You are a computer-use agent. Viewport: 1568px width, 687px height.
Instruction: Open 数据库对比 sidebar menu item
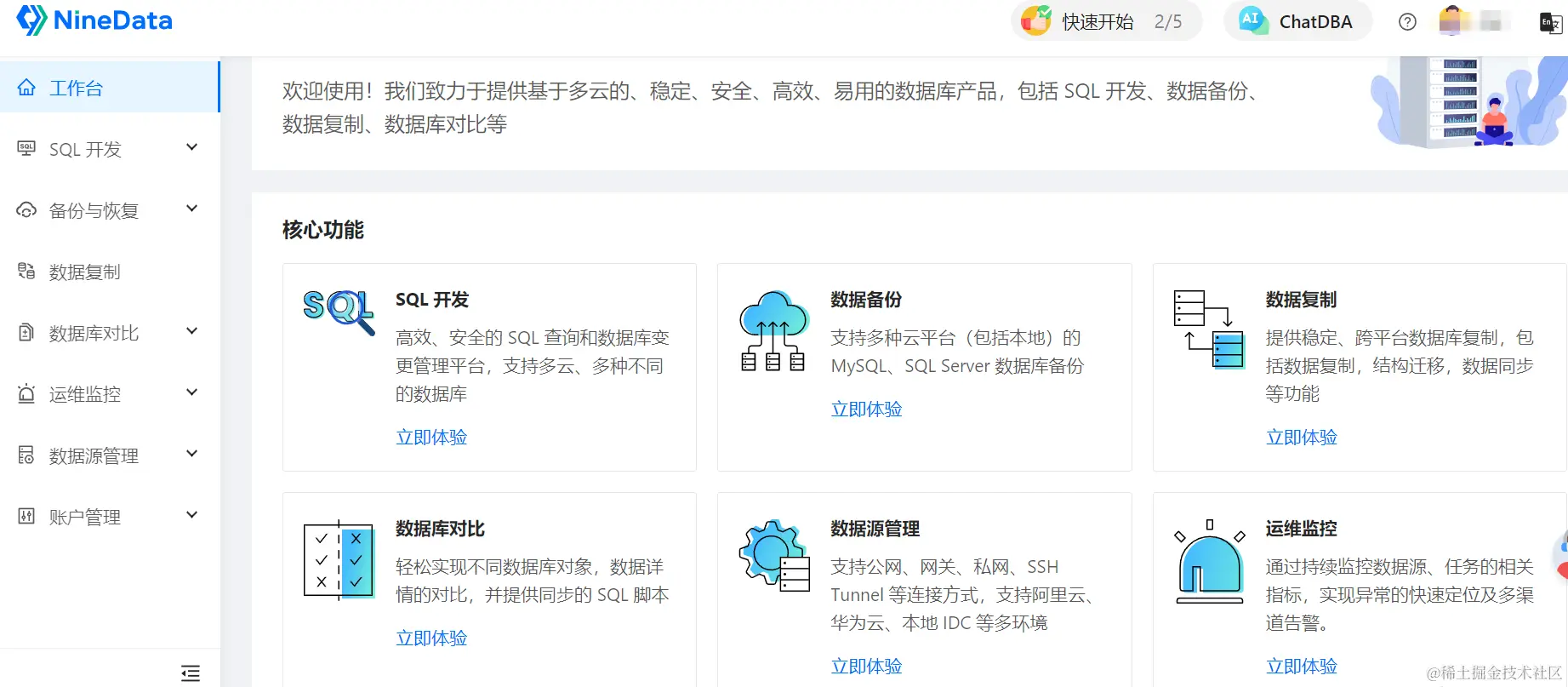[110, 333]
